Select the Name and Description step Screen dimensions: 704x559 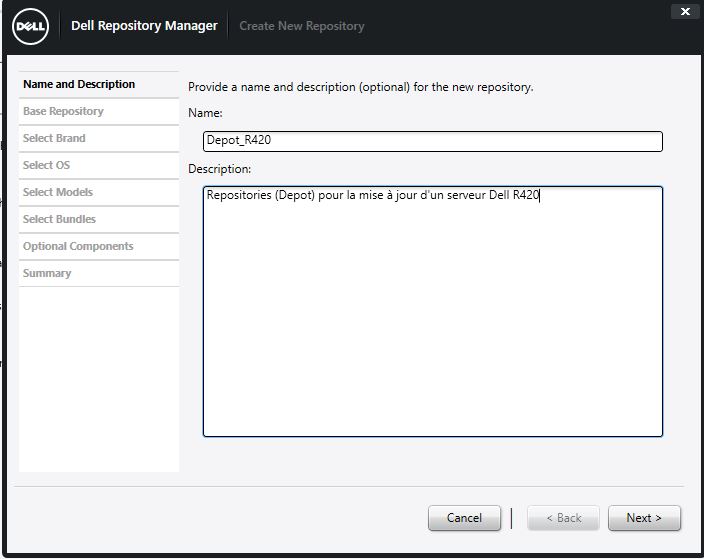[x=99, y=84]
